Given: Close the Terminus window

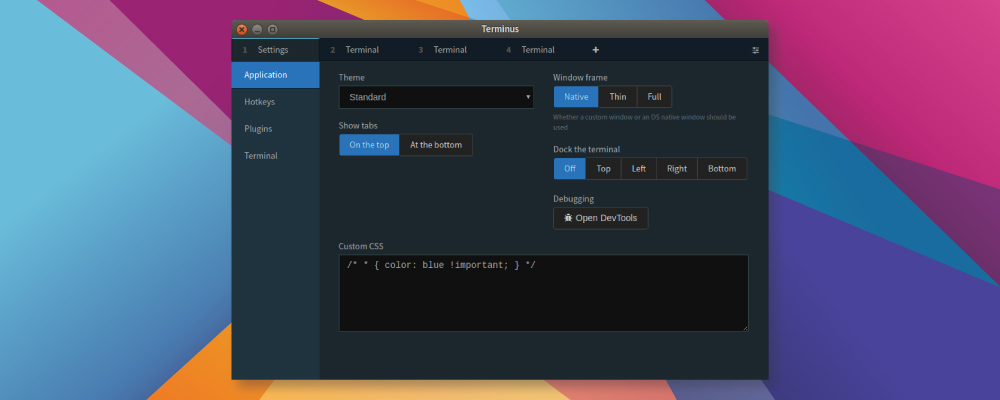Looking at the screenshot, I should 242,29.
